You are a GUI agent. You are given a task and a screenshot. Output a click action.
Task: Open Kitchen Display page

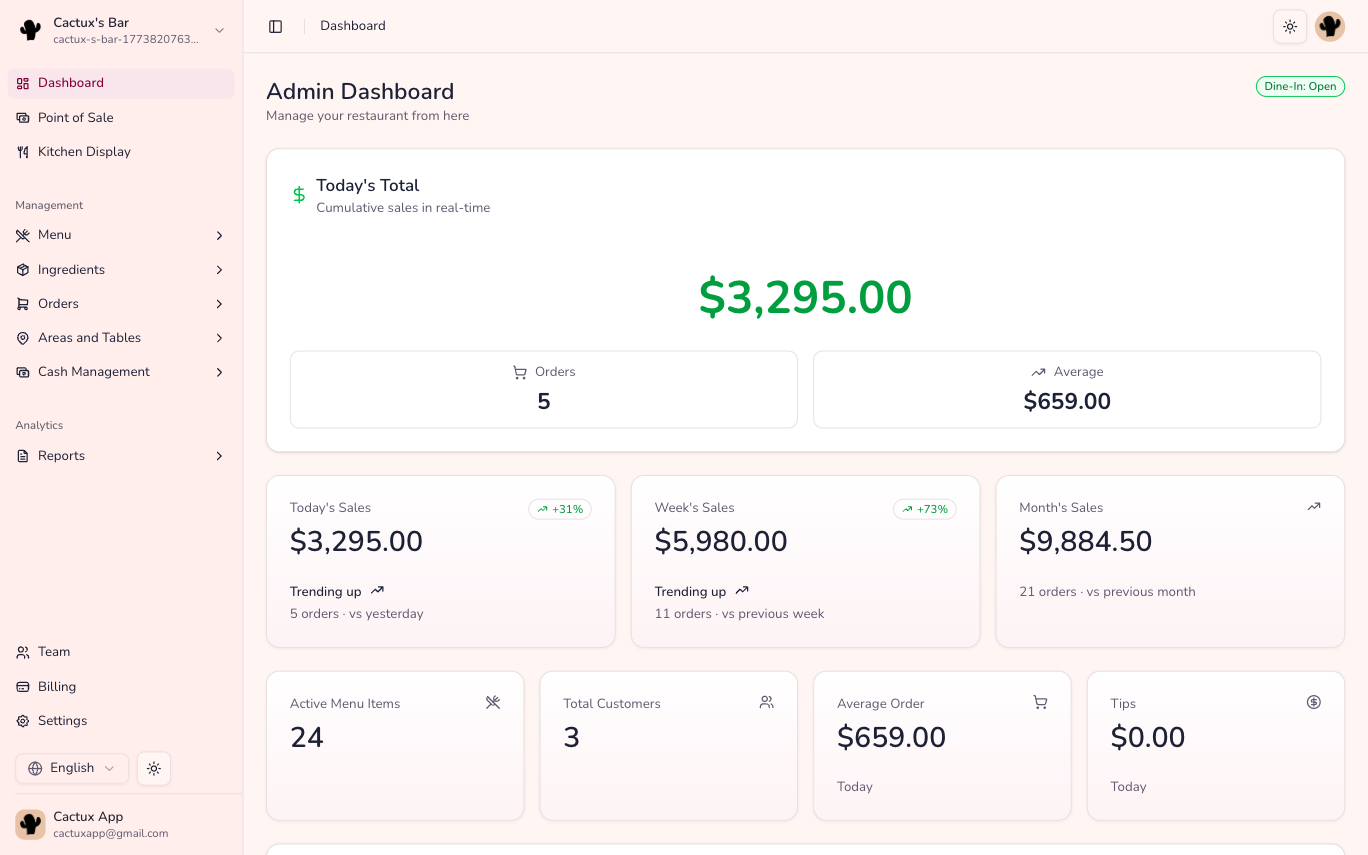coord(121,152)
